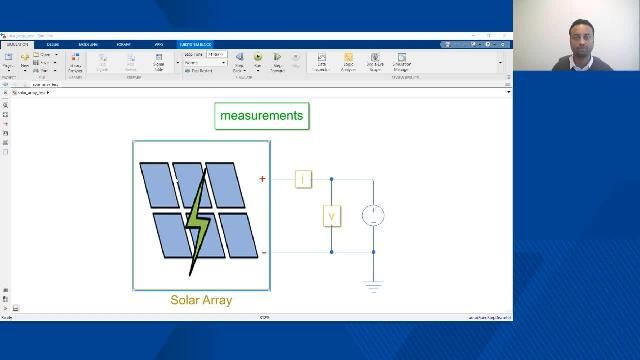Switch to the Modeling tab
The image size is (640, 360).
click(x=88, y=44)
